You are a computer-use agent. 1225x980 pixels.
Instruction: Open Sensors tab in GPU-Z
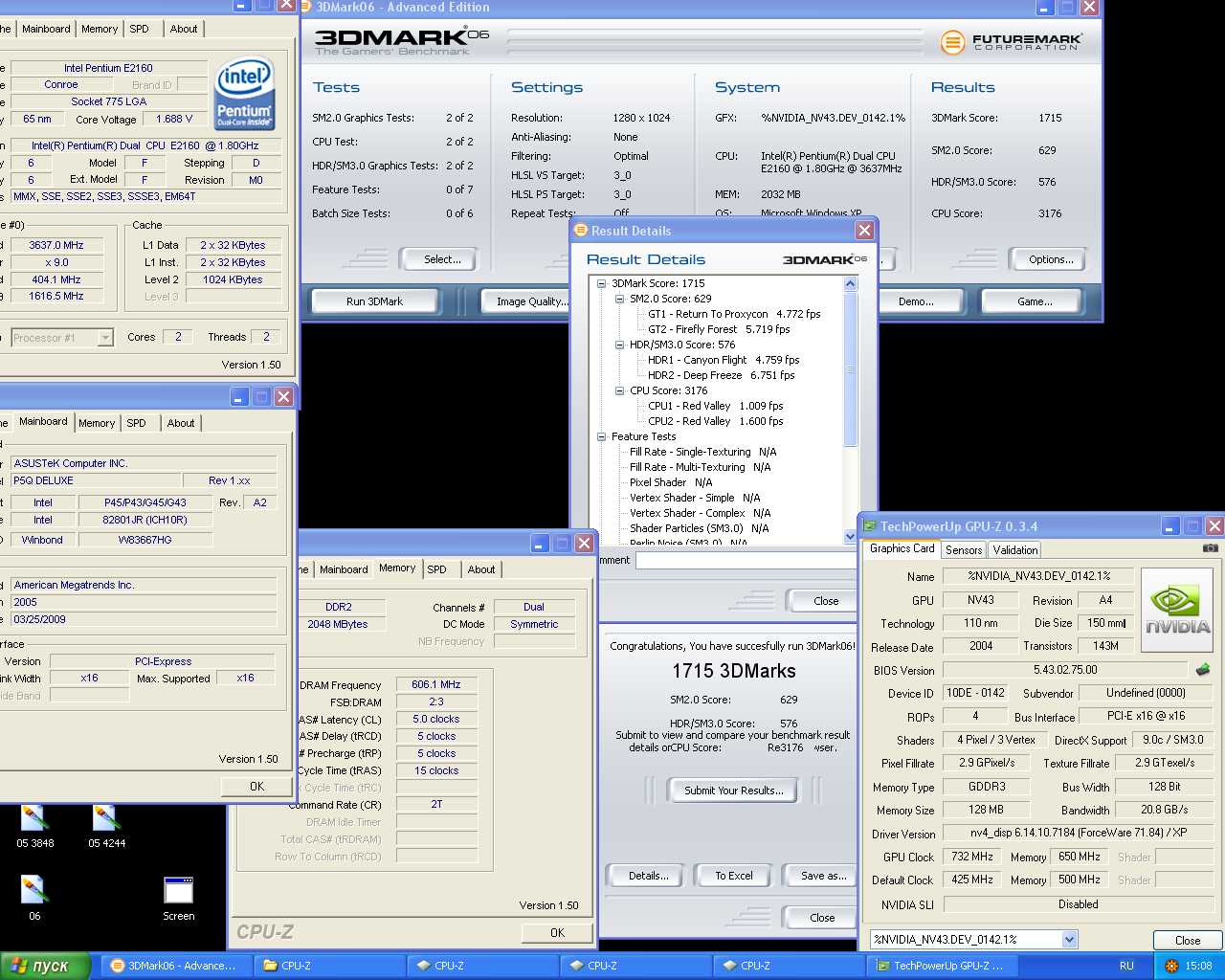pyautogui.click(x=964, y=550)
